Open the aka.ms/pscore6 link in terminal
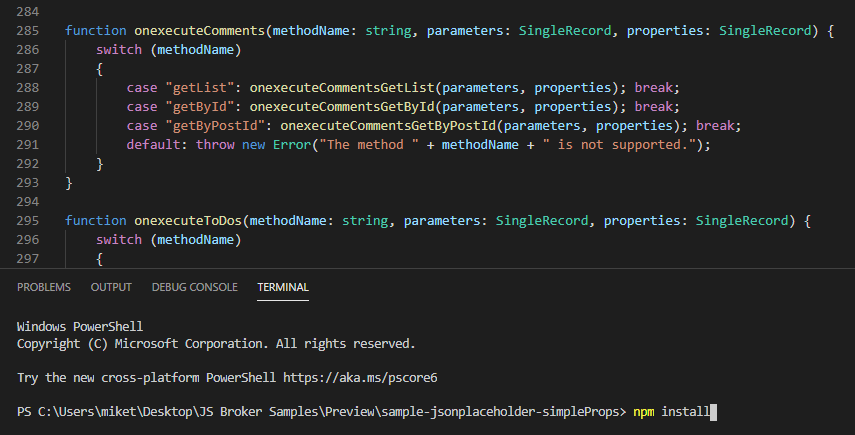 (x=360, y=378)
